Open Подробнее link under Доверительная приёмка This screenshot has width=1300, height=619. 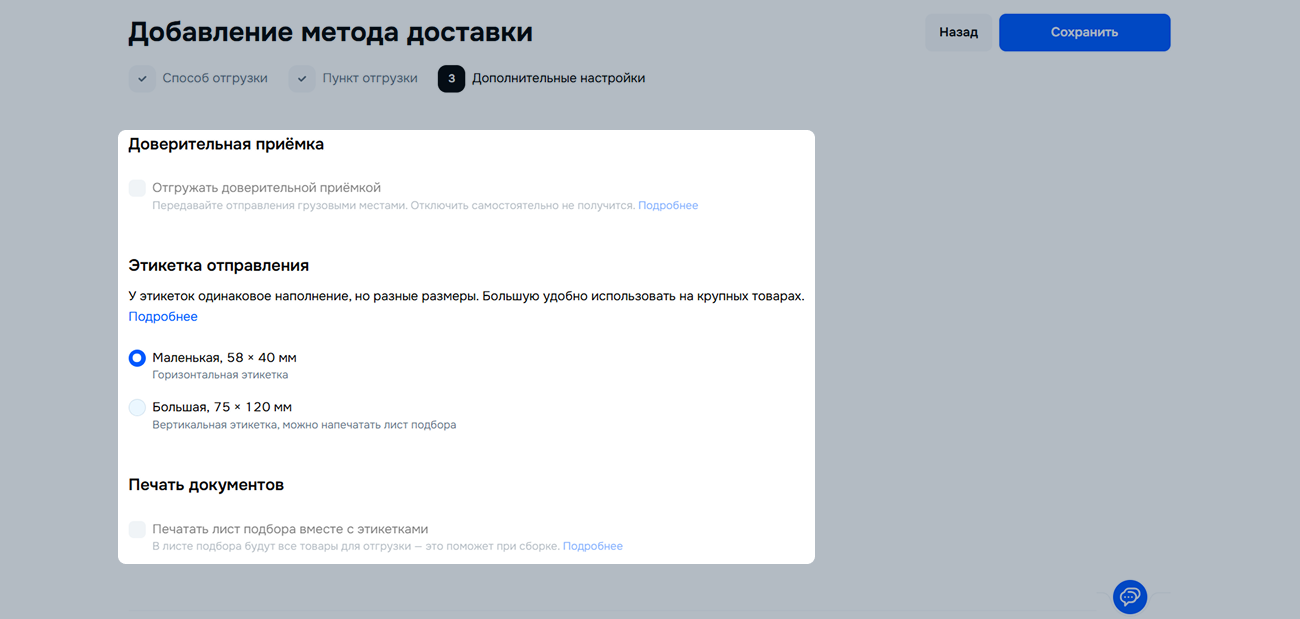(x=668, y=206)
